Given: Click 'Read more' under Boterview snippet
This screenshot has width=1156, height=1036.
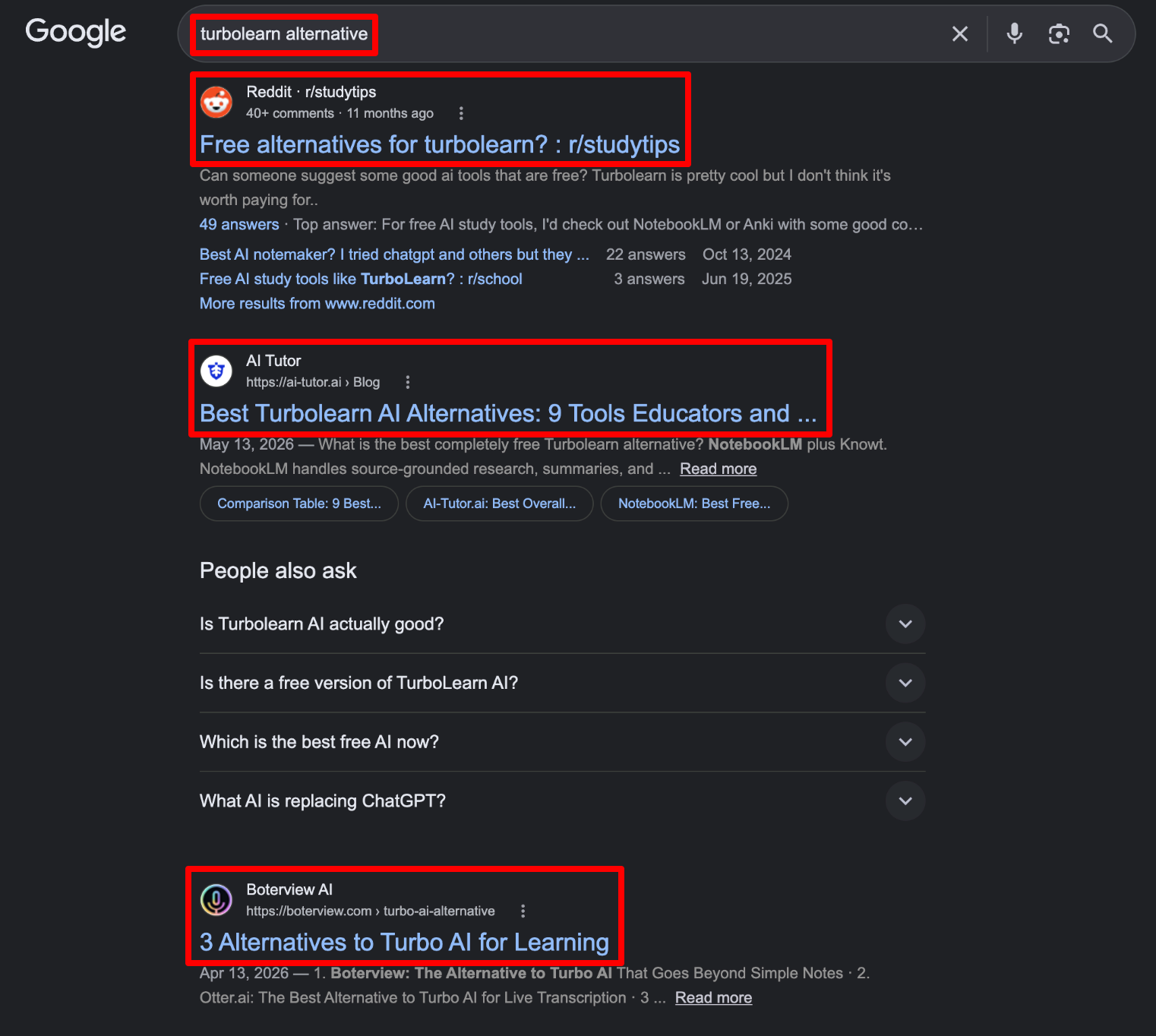Looking at the screenshot, I should (x=713, y=997).
